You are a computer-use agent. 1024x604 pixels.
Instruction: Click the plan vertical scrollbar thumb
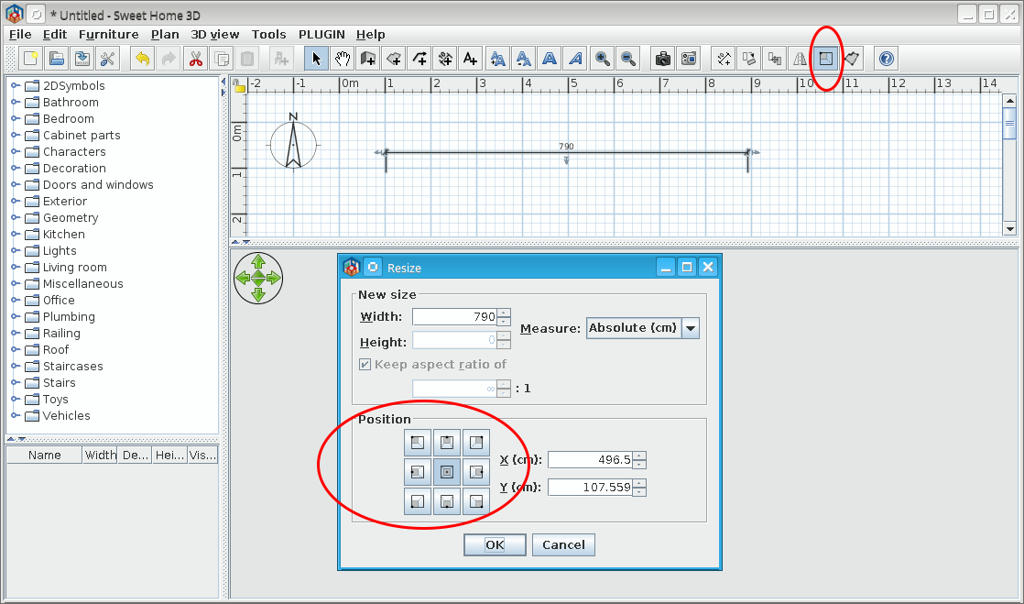[x=1010, y=123]
